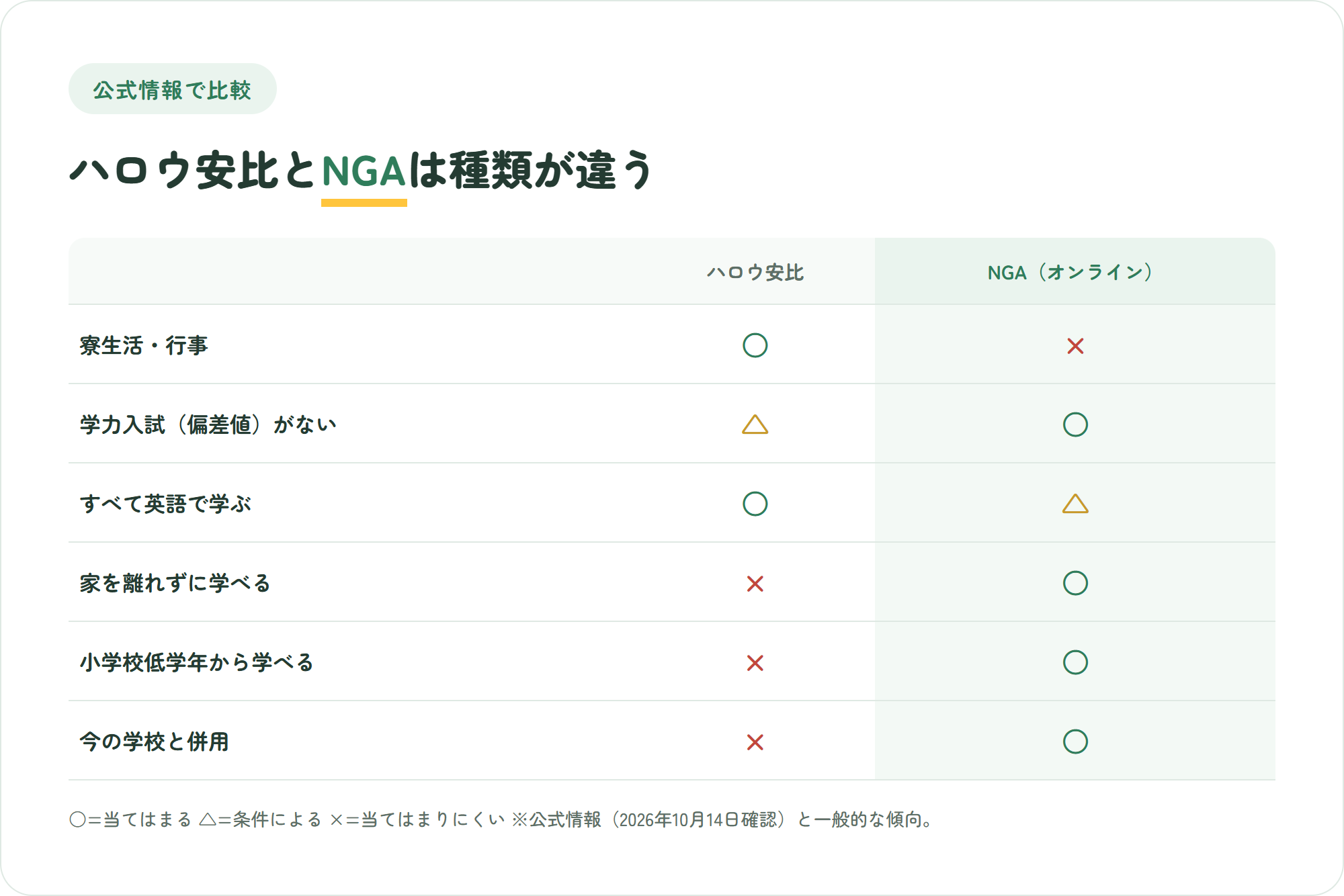Click the row label 家を離れずに学べる
Screen dimensions: 1344x896
point(175,583)
